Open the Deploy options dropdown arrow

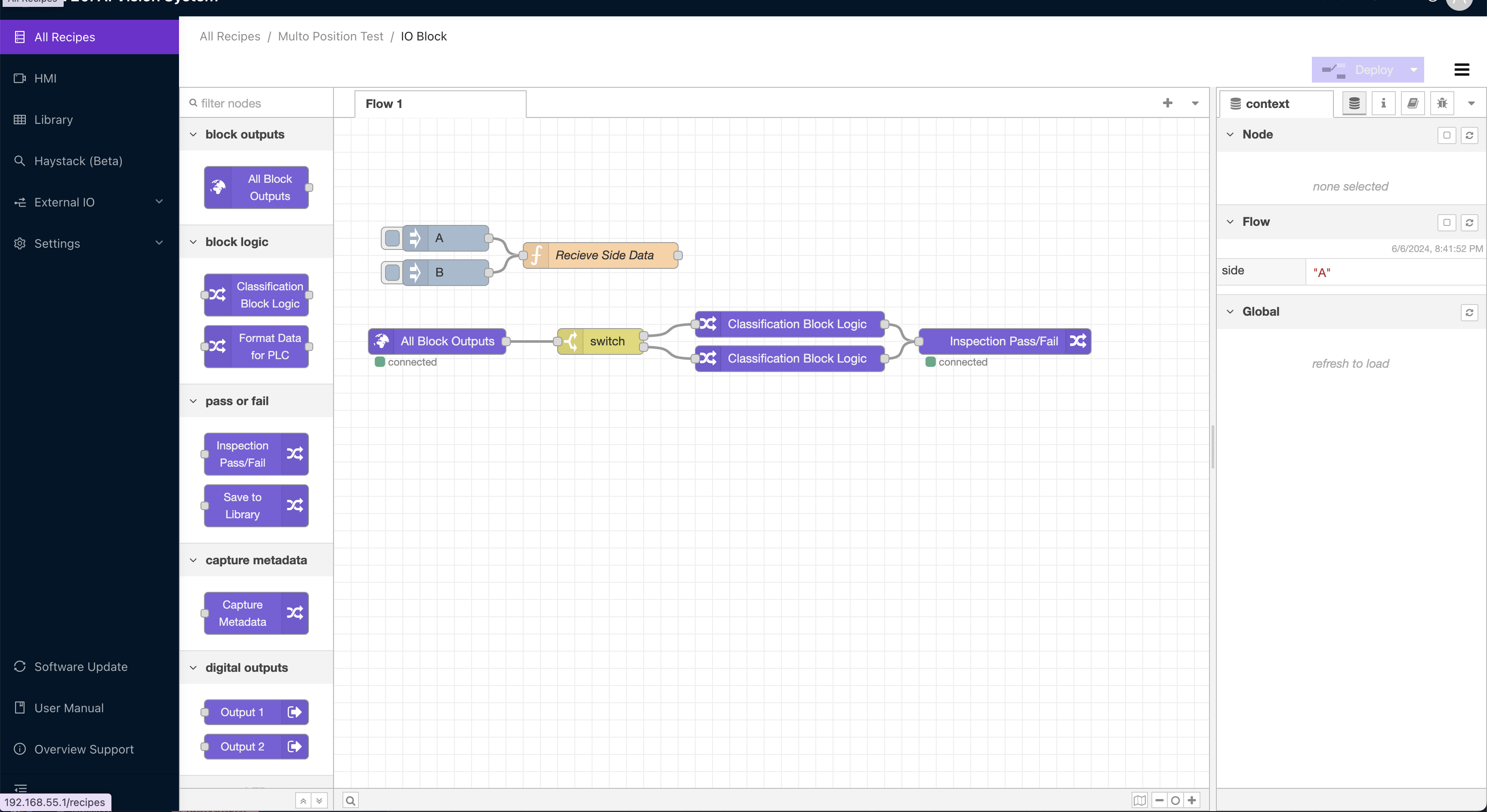(1414, 69)
